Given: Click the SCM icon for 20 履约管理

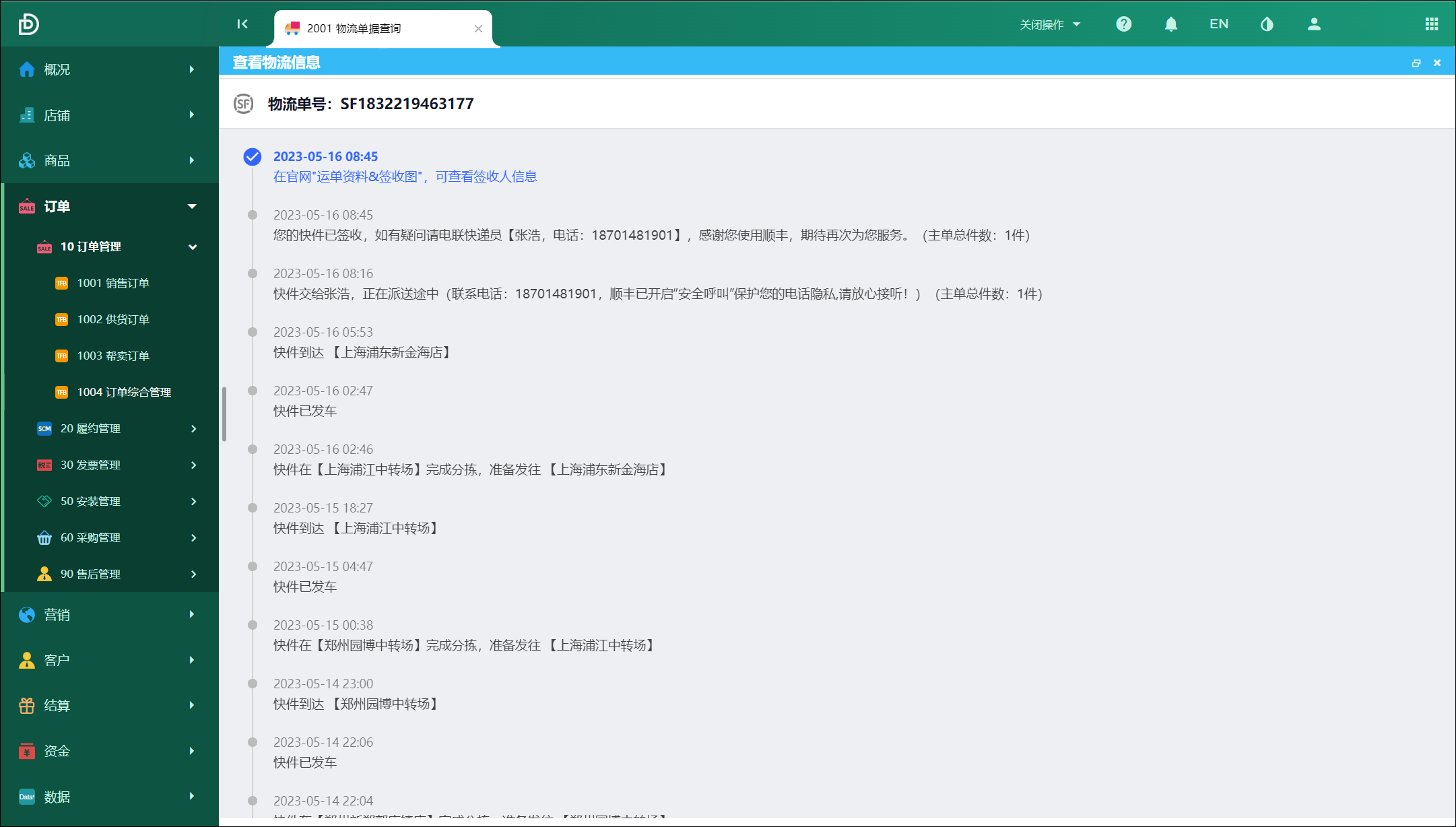Looking at the screenshot, I should [44, 428].
